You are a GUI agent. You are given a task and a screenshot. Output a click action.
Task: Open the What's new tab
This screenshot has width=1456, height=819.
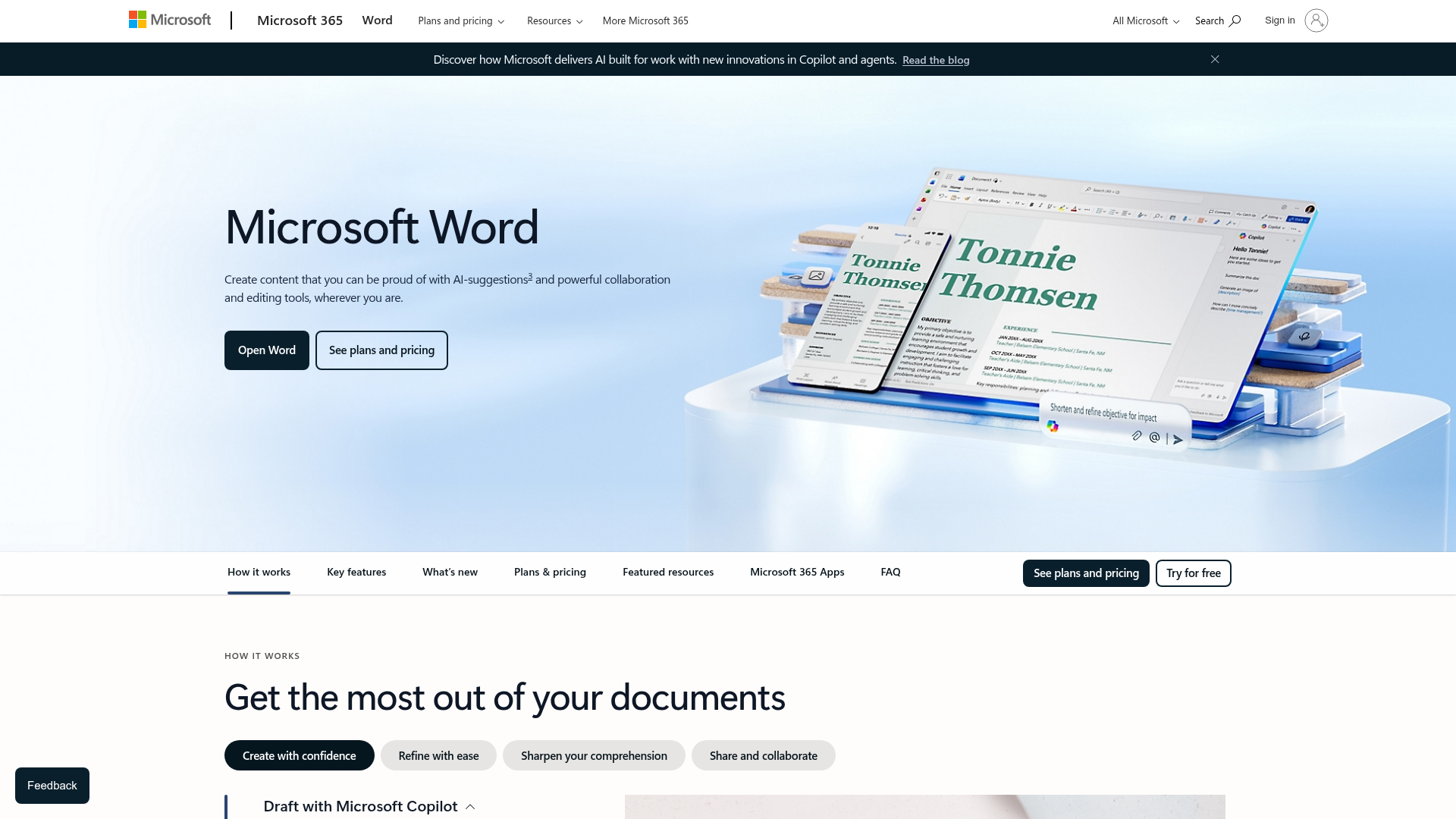[x=449, y=573]
